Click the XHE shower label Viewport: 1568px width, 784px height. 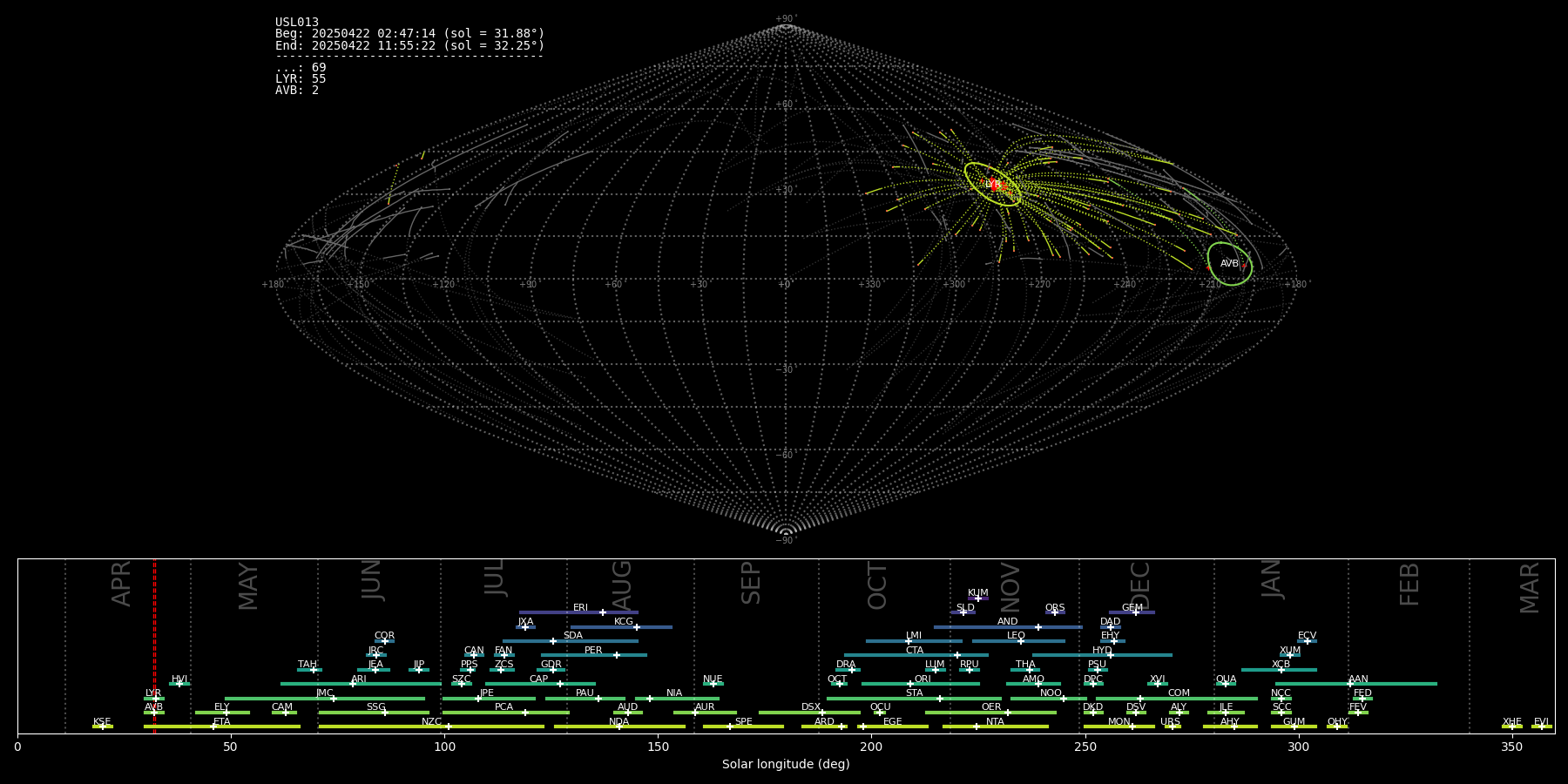click(x=1512, y=722)
